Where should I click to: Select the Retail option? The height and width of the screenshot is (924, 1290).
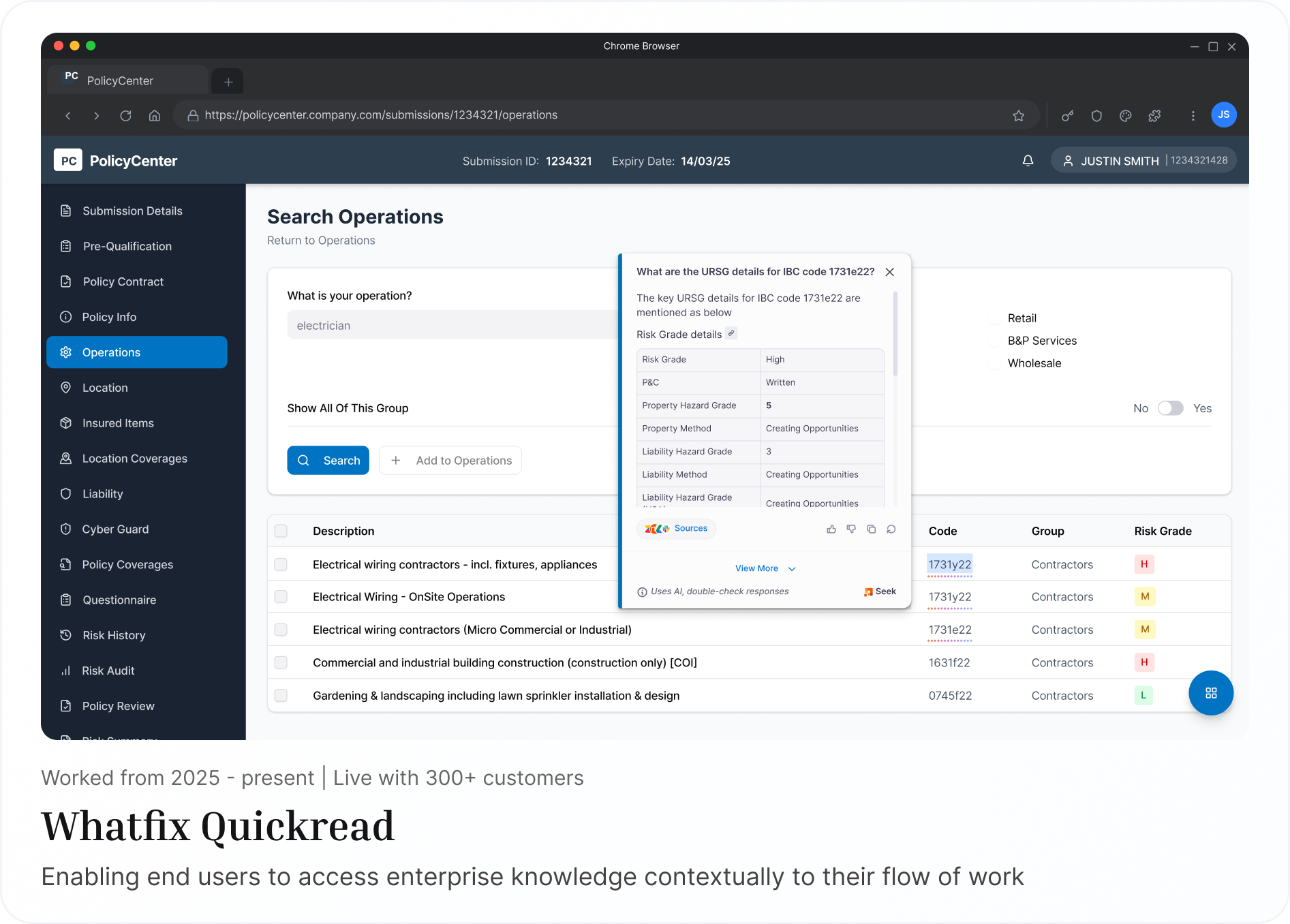(x=996, y=318)
